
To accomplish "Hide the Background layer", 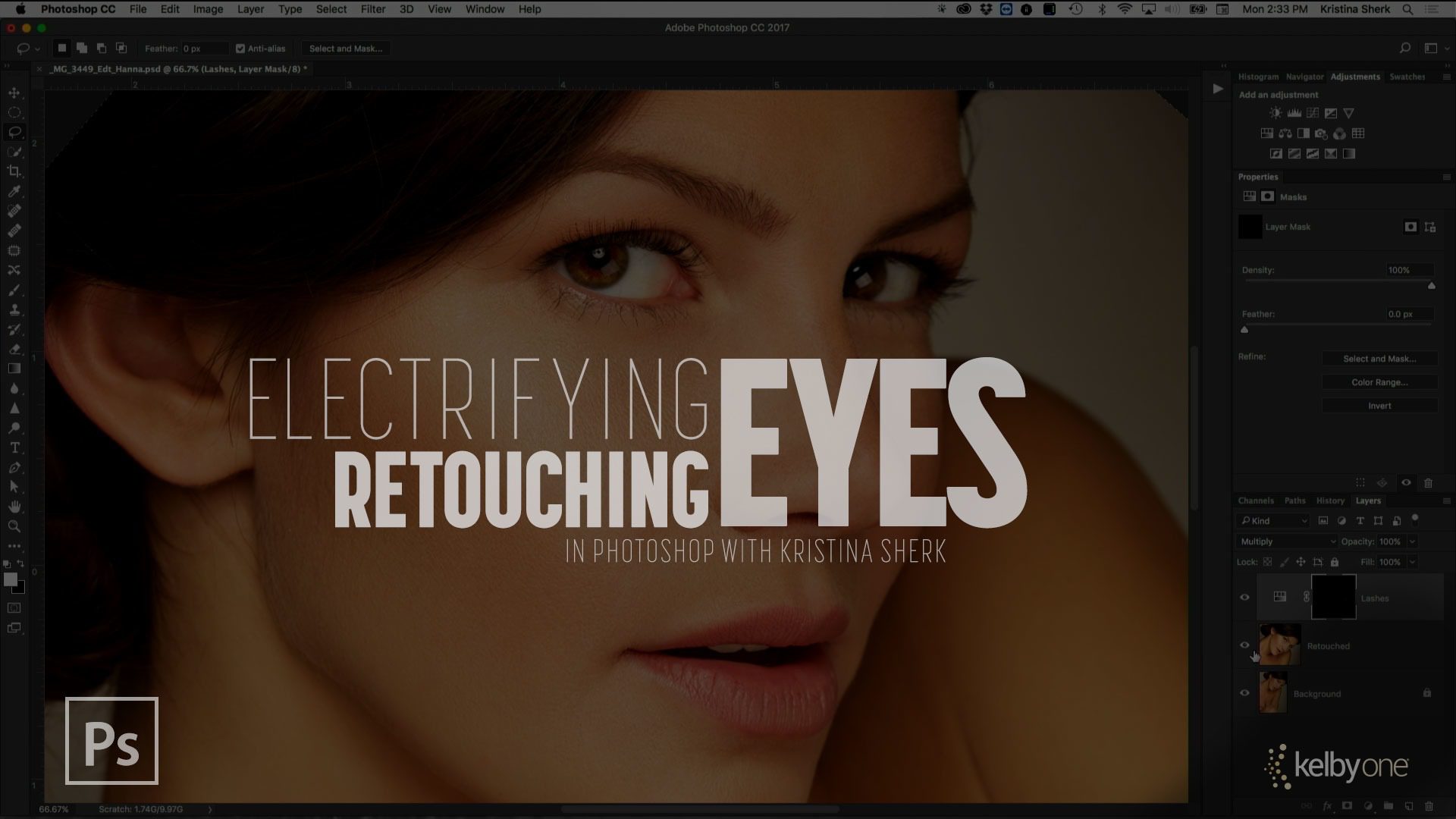I will tap(1244, 693).
